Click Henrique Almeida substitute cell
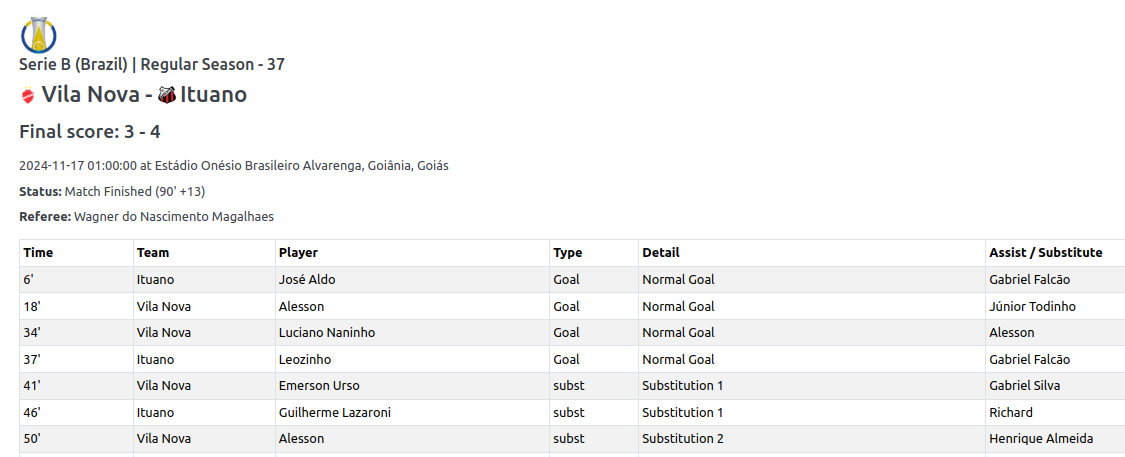Image resolution: width=1125 pixels, height=457 pixels. [1040, 439]
